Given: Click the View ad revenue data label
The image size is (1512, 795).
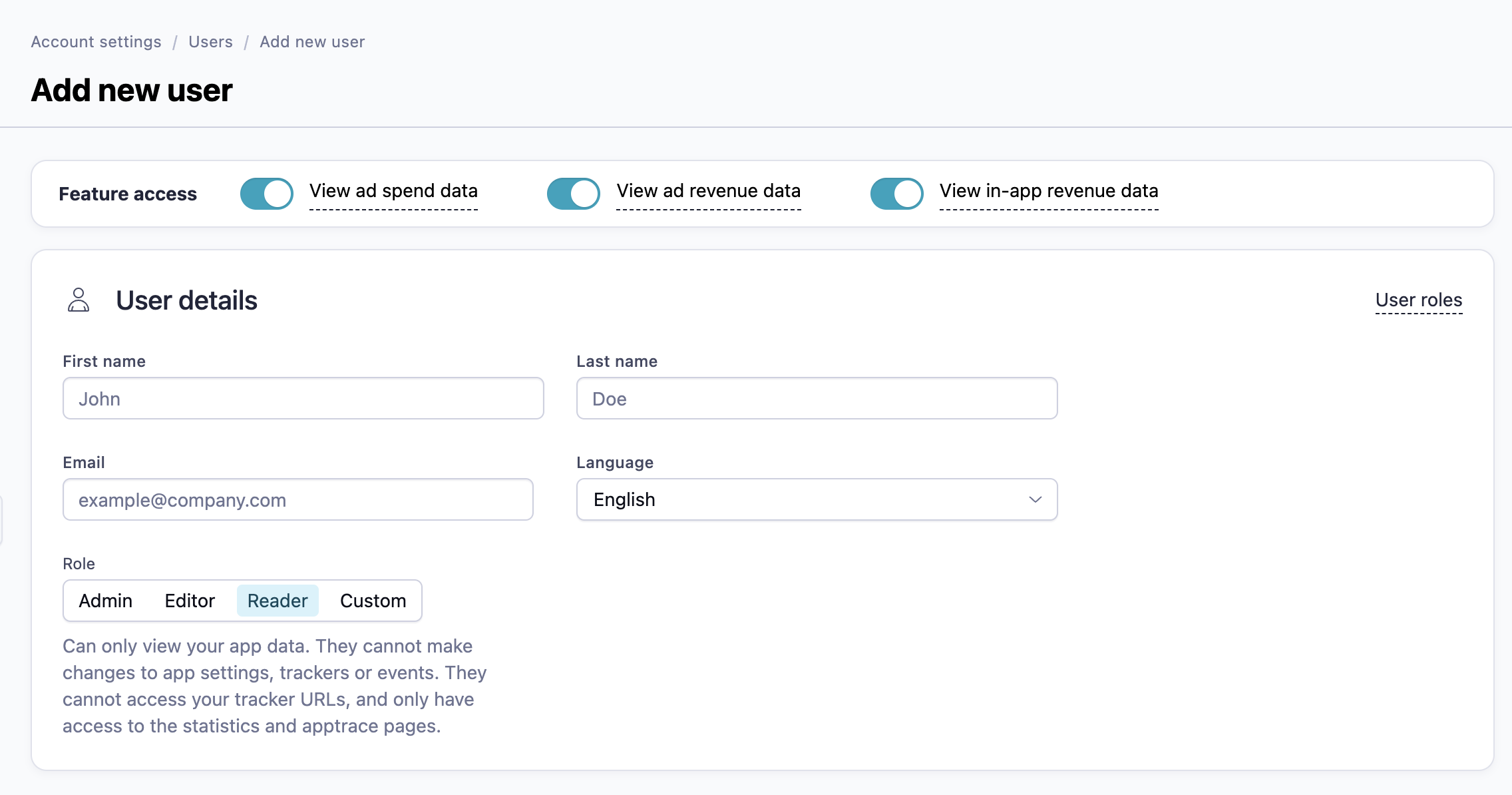Looking at the screenshot, I should point(708,191).
